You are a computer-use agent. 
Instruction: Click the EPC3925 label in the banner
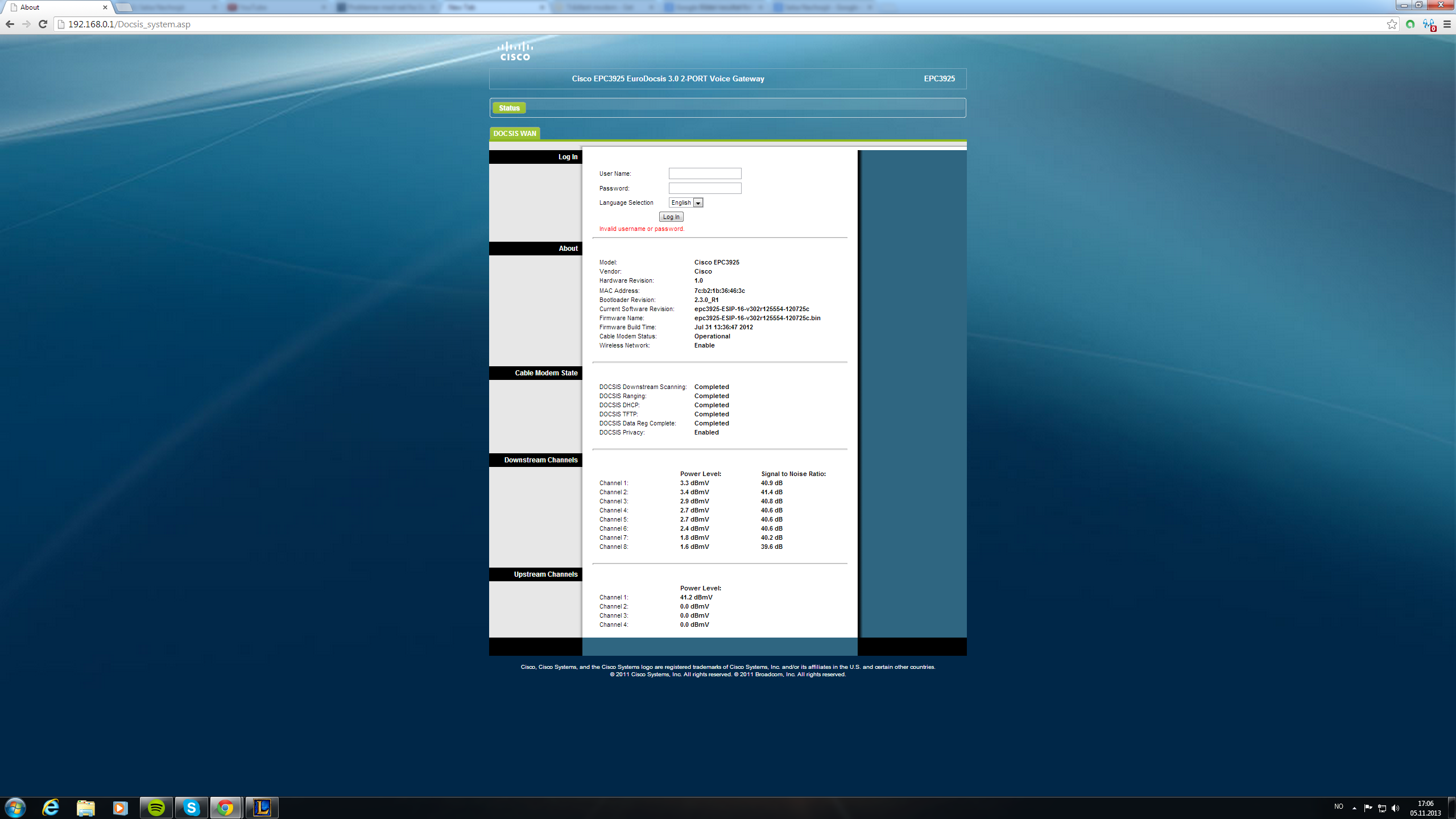click(939, 78)
